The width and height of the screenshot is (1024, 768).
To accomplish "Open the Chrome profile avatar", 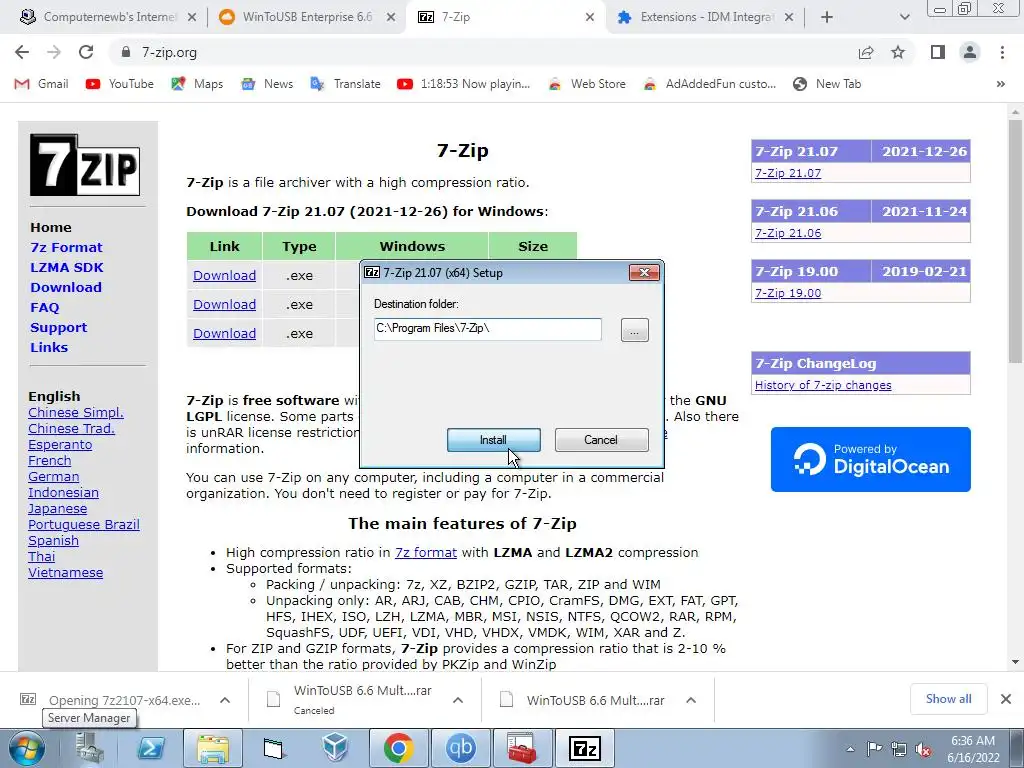I will point(970,52).
